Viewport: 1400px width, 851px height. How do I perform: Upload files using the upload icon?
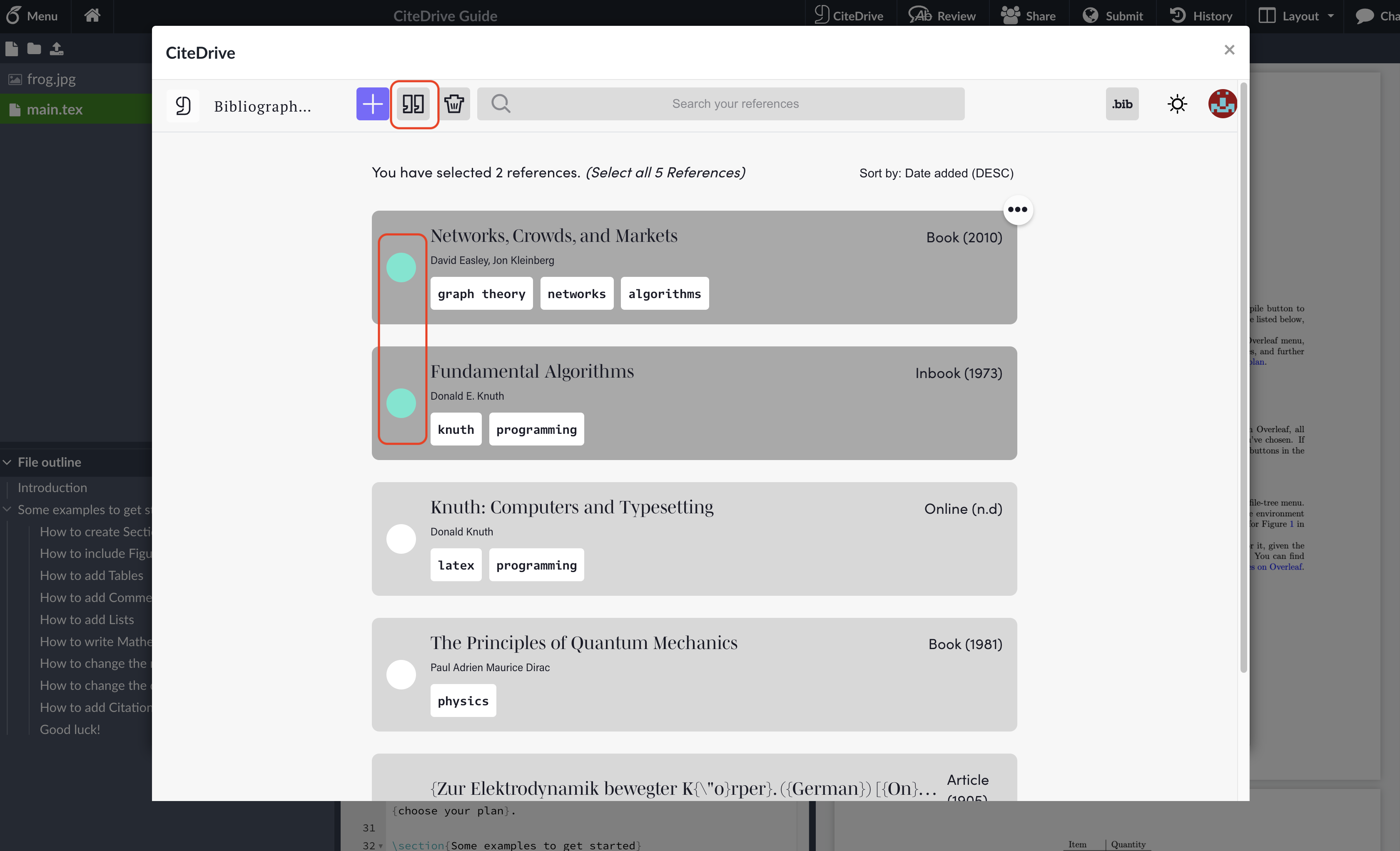point(56,48)
